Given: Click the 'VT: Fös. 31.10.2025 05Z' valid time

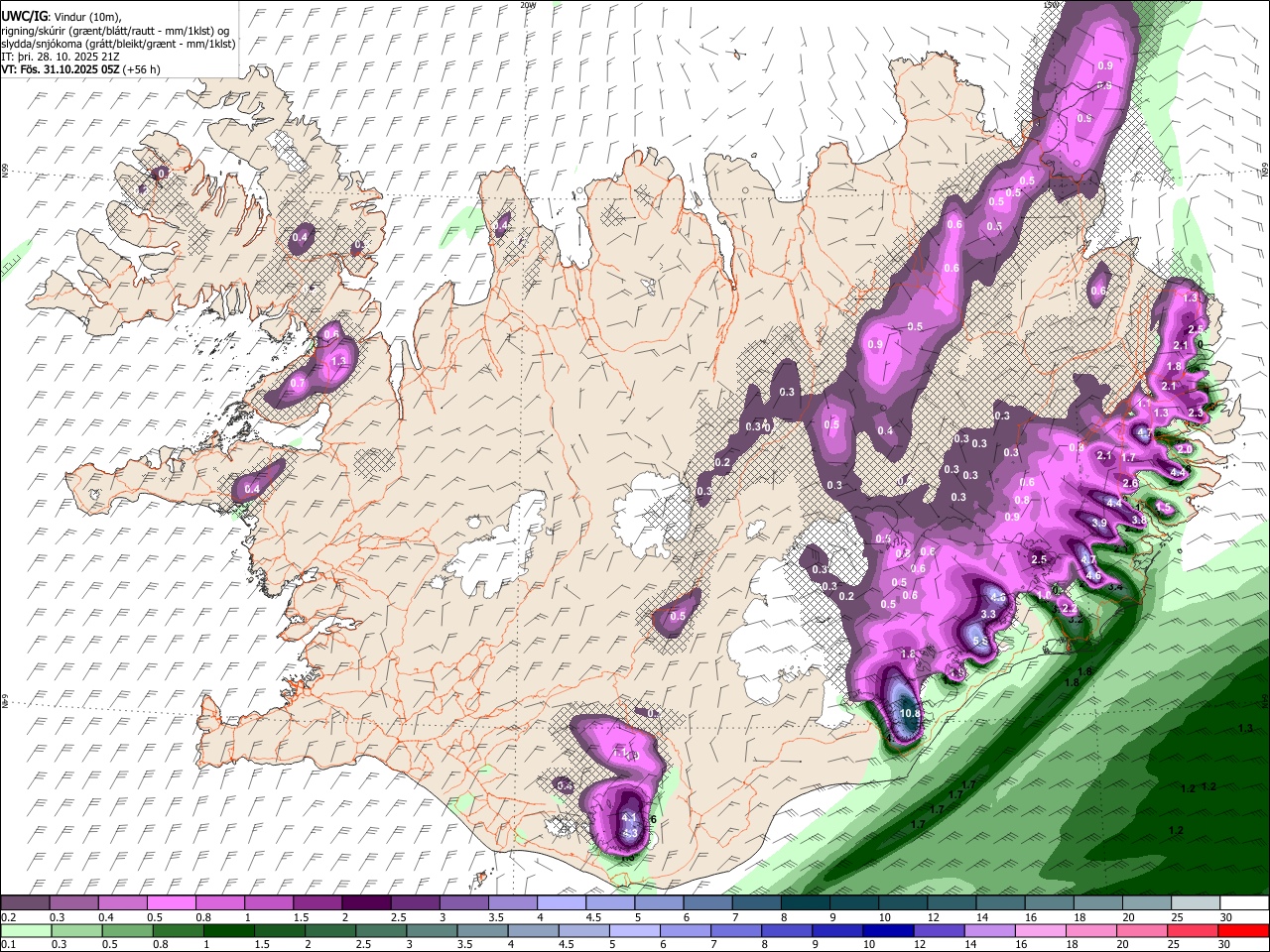Looking at the screenshot, I should coord(61,69).
